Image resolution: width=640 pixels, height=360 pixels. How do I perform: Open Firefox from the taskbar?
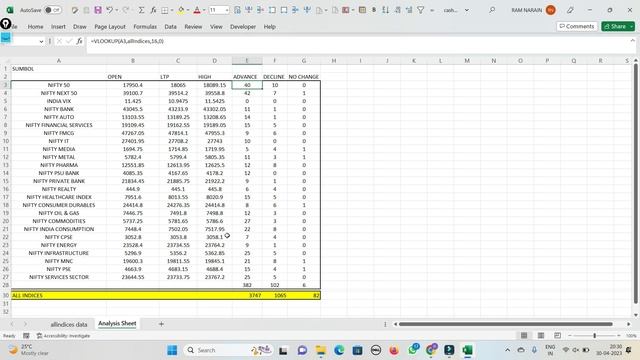(x=394, y=350)
